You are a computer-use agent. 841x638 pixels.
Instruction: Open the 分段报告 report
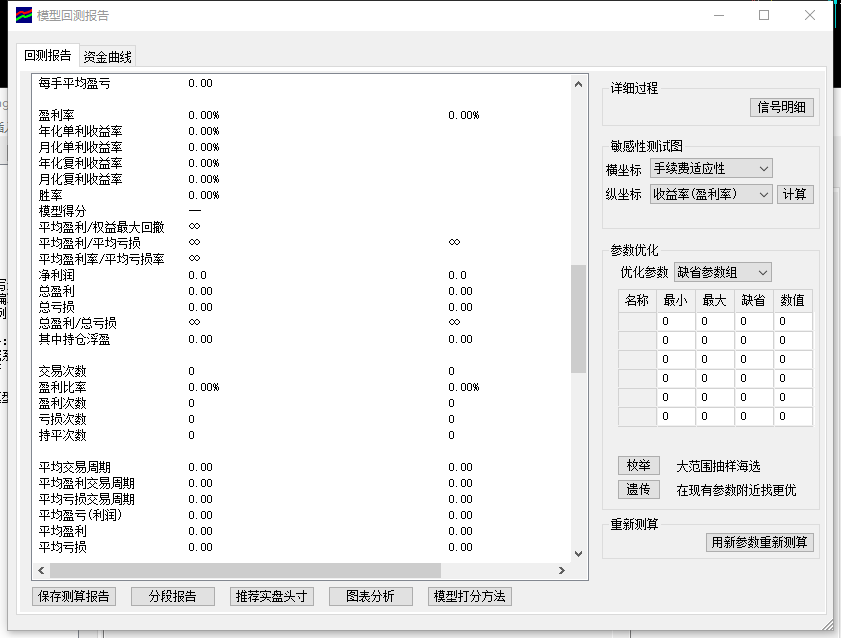tap(173, 596)
